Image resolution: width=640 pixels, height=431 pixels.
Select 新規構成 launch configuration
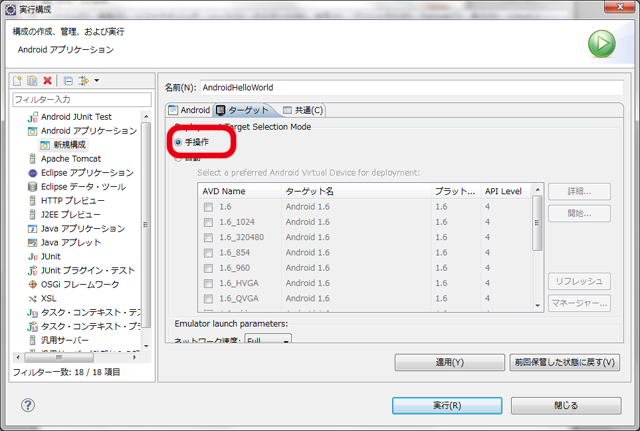point(69,144)
